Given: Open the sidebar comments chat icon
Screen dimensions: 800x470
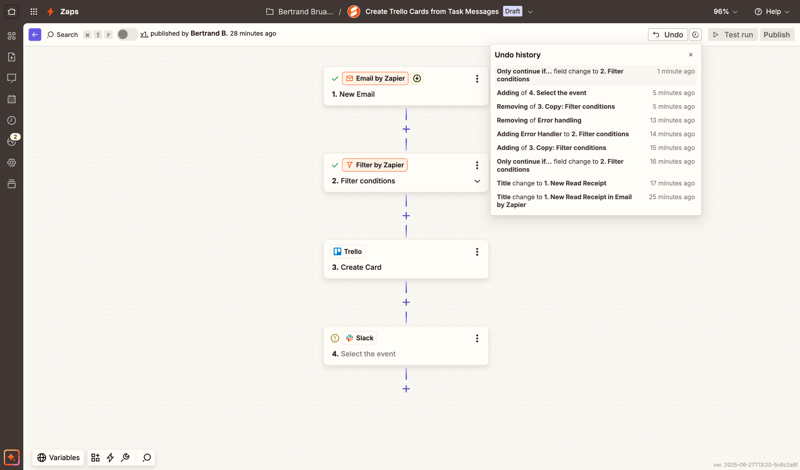Looking at the screenshot, I should [x=11, y=78].
